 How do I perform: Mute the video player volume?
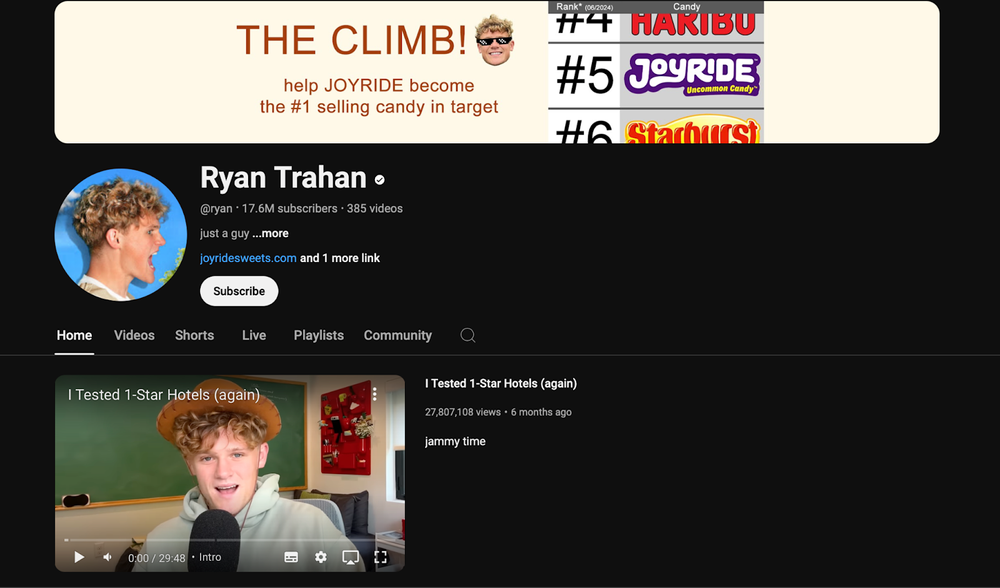pos(108,557)
